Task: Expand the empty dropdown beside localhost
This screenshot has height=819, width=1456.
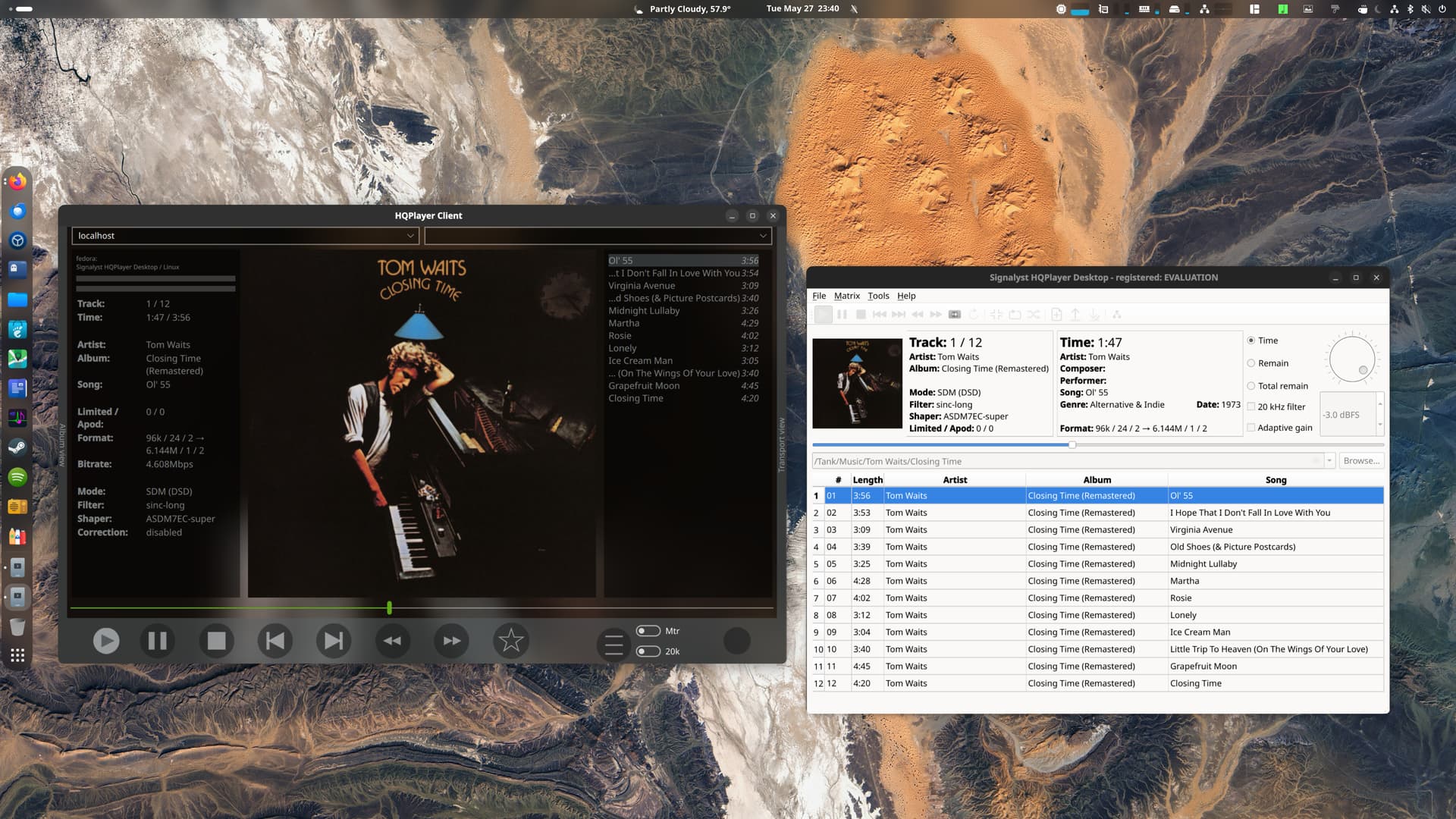Action: click(x=763, y=236)
